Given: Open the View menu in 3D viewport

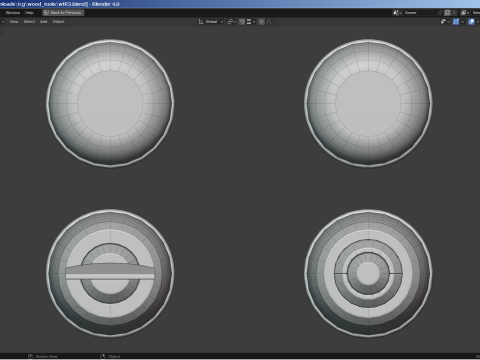Looking at the screenshot, I should click(14, 22).
